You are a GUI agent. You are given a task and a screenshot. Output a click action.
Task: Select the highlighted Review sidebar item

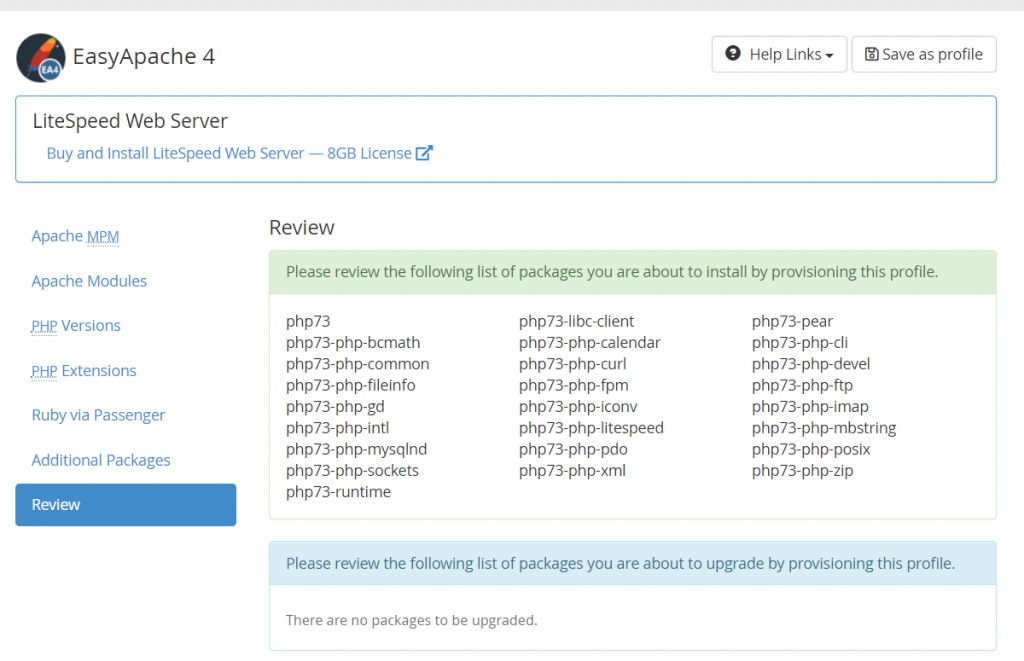(x=125, y=504)
